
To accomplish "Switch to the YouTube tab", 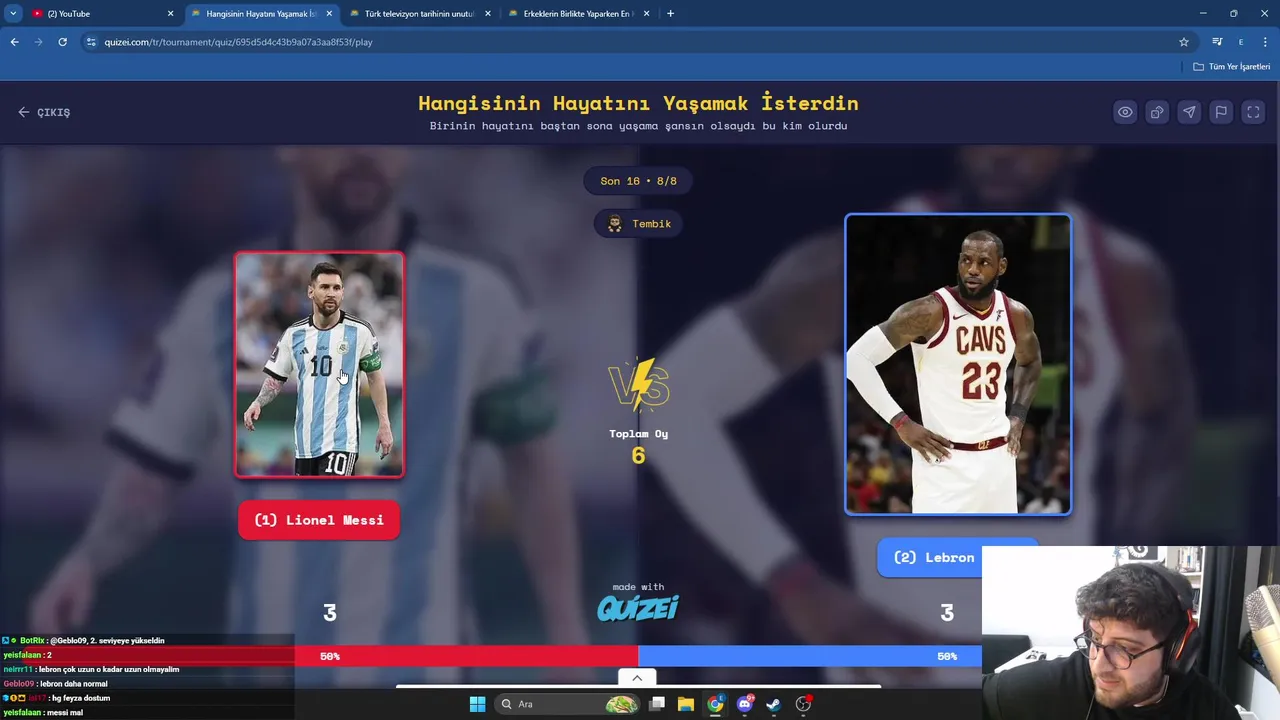I will coord(100,14).
